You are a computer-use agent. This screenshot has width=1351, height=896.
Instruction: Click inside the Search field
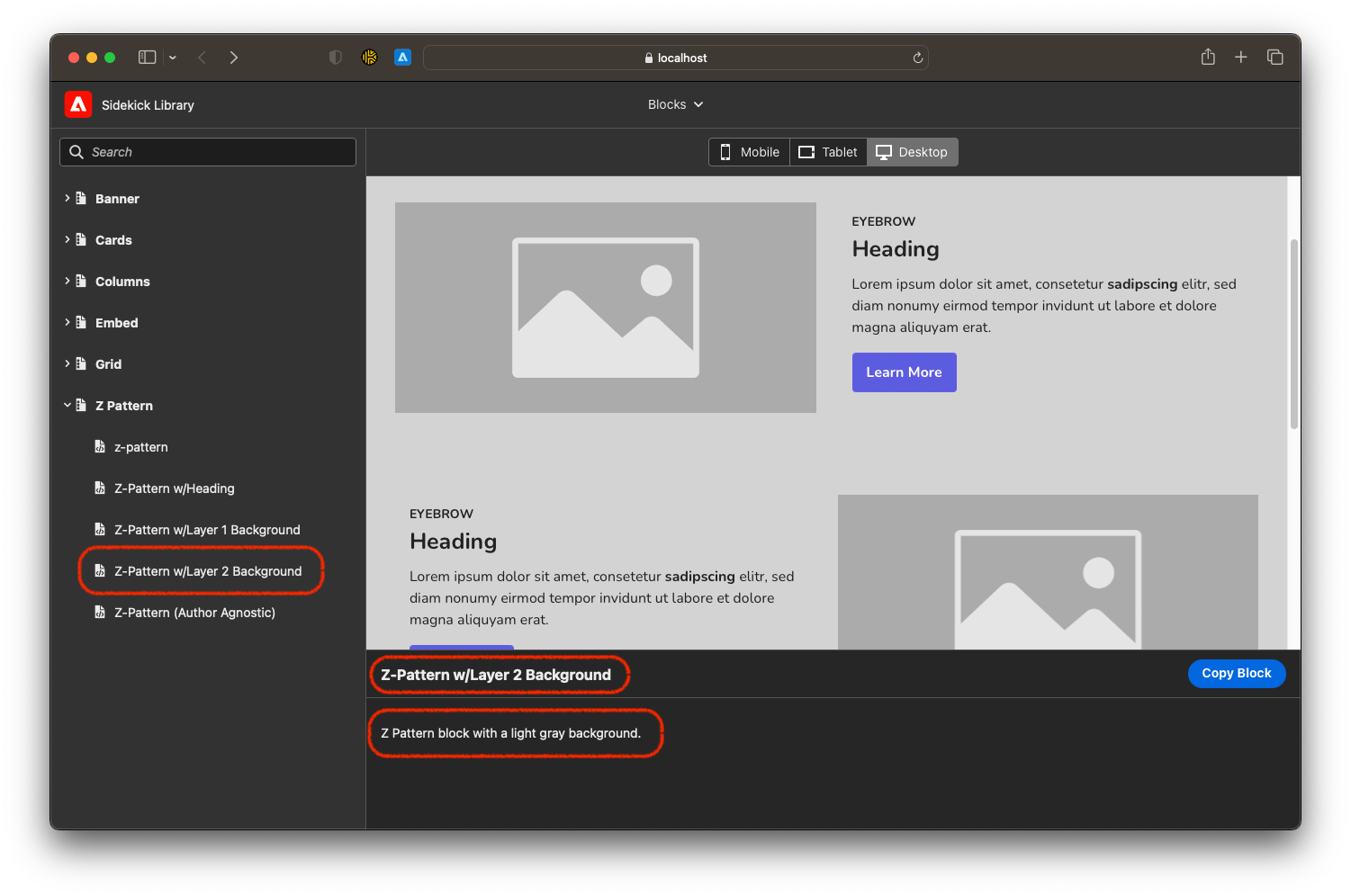207,151
